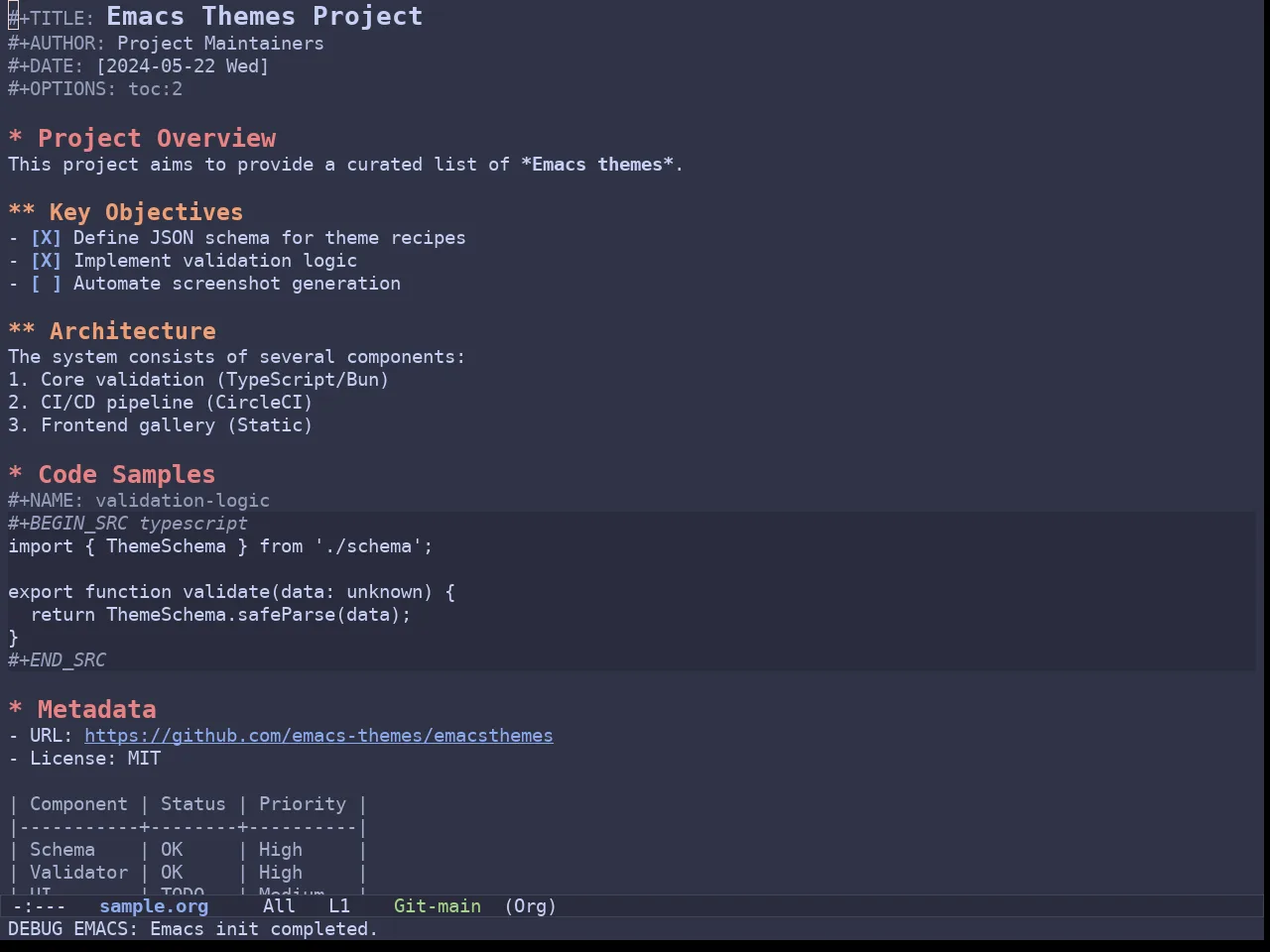Toggle the checkbox for Define JSON schema
This screenshot has width=1270, height=952.
(46, 238)
